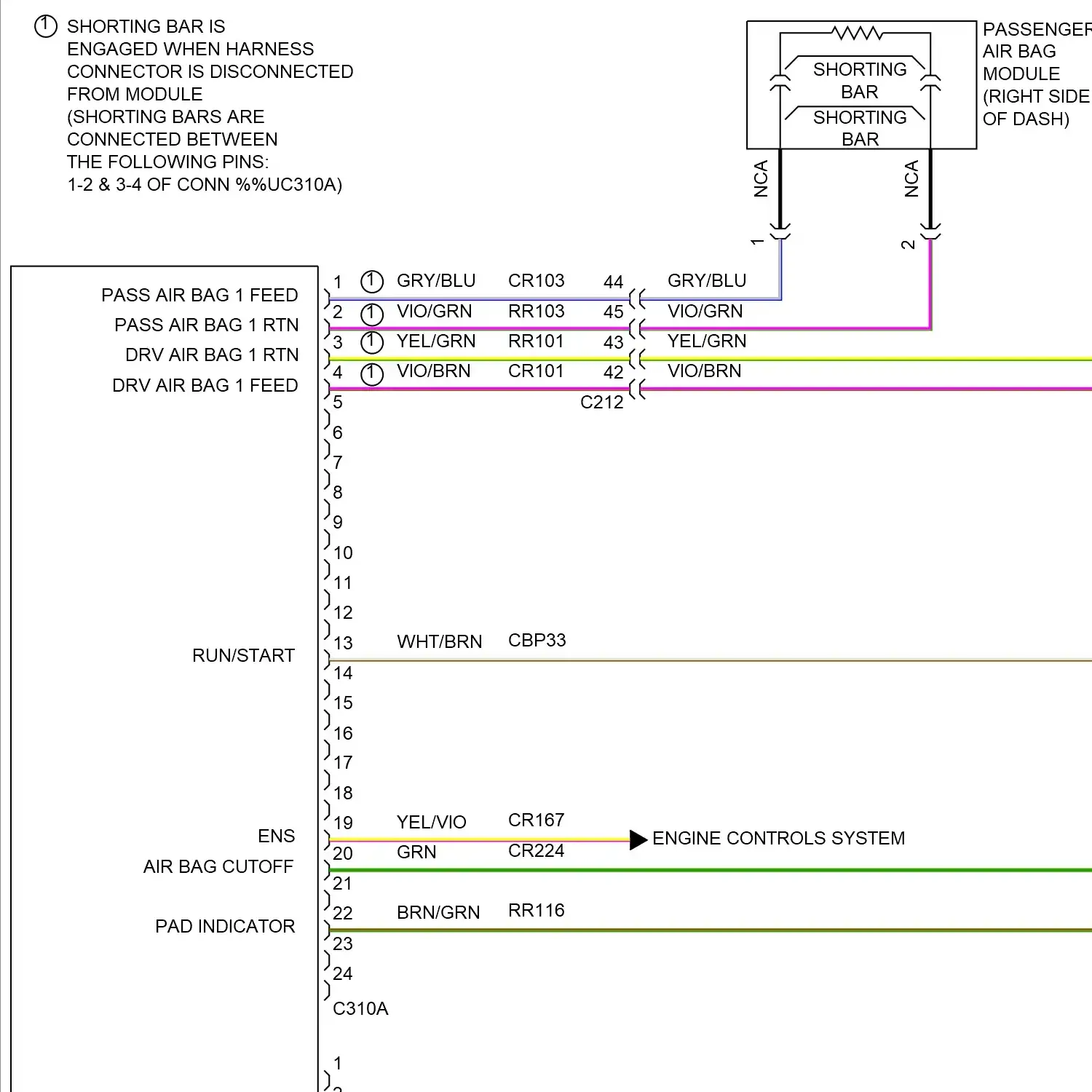Click circuit number CR224
Screen dimensions: 1092x1092
tap(537, 850)
